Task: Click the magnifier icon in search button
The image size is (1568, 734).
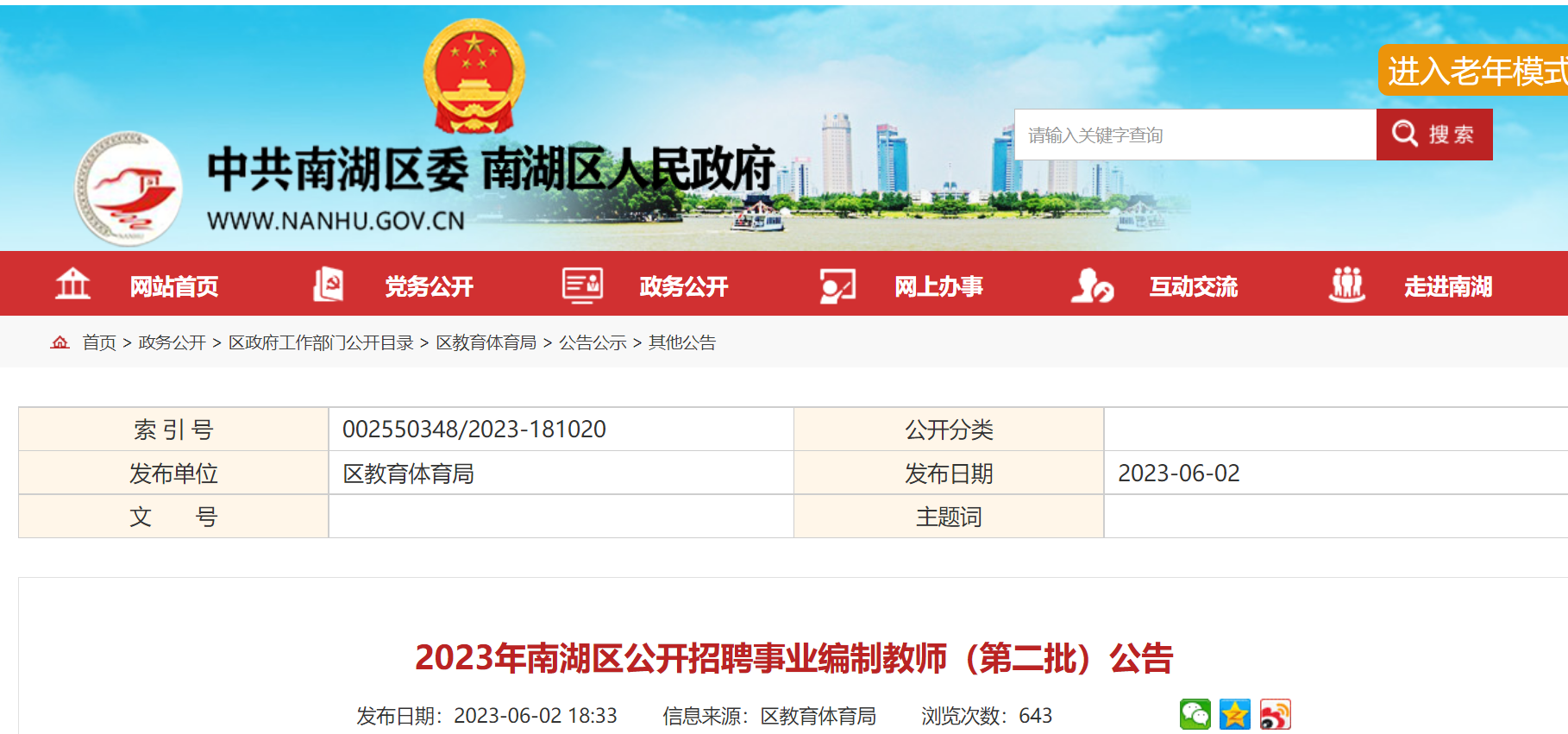Action: click(x=1405, y=134)
